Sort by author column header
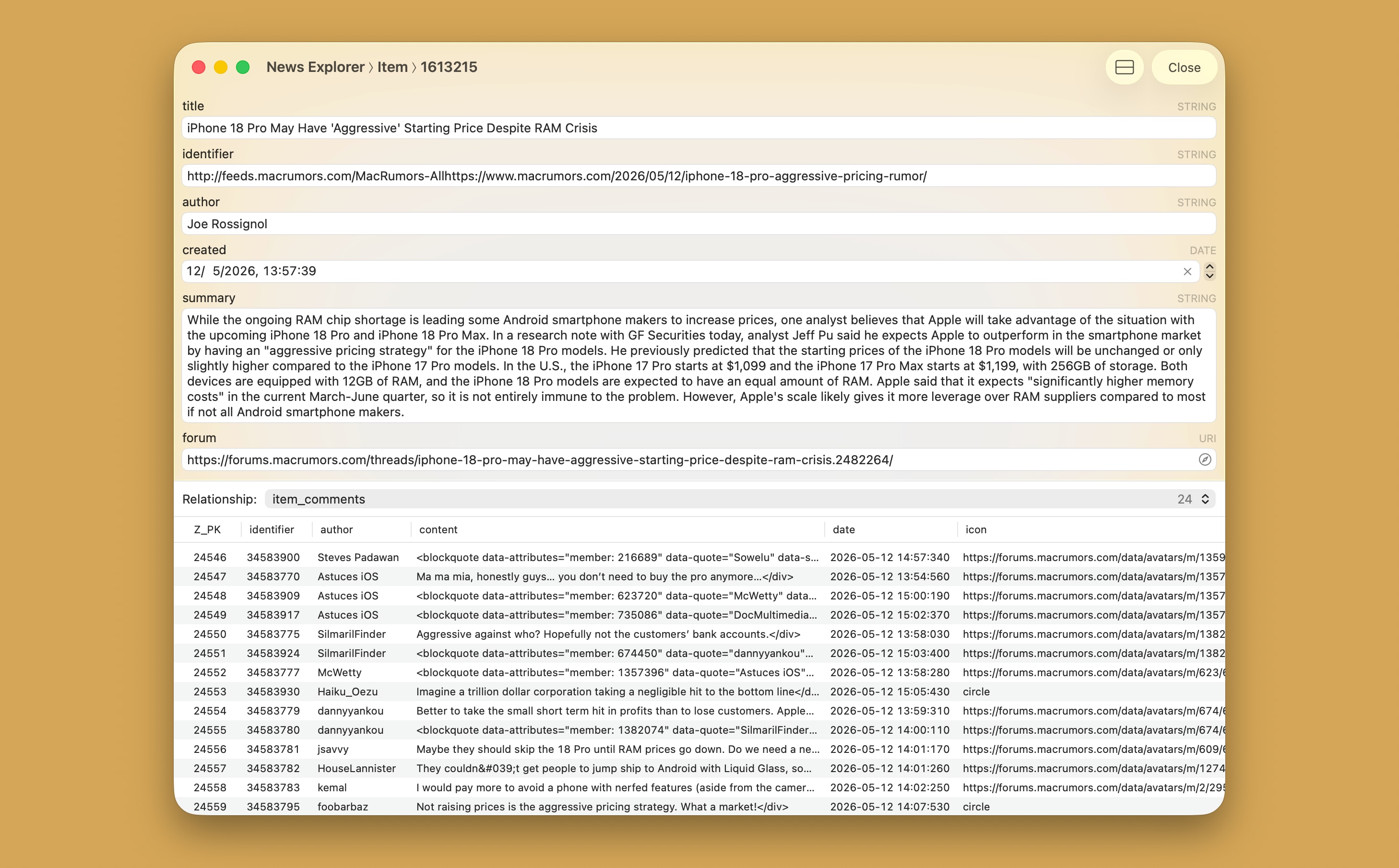The image size is (1399, 868). (x=336, y=529)
